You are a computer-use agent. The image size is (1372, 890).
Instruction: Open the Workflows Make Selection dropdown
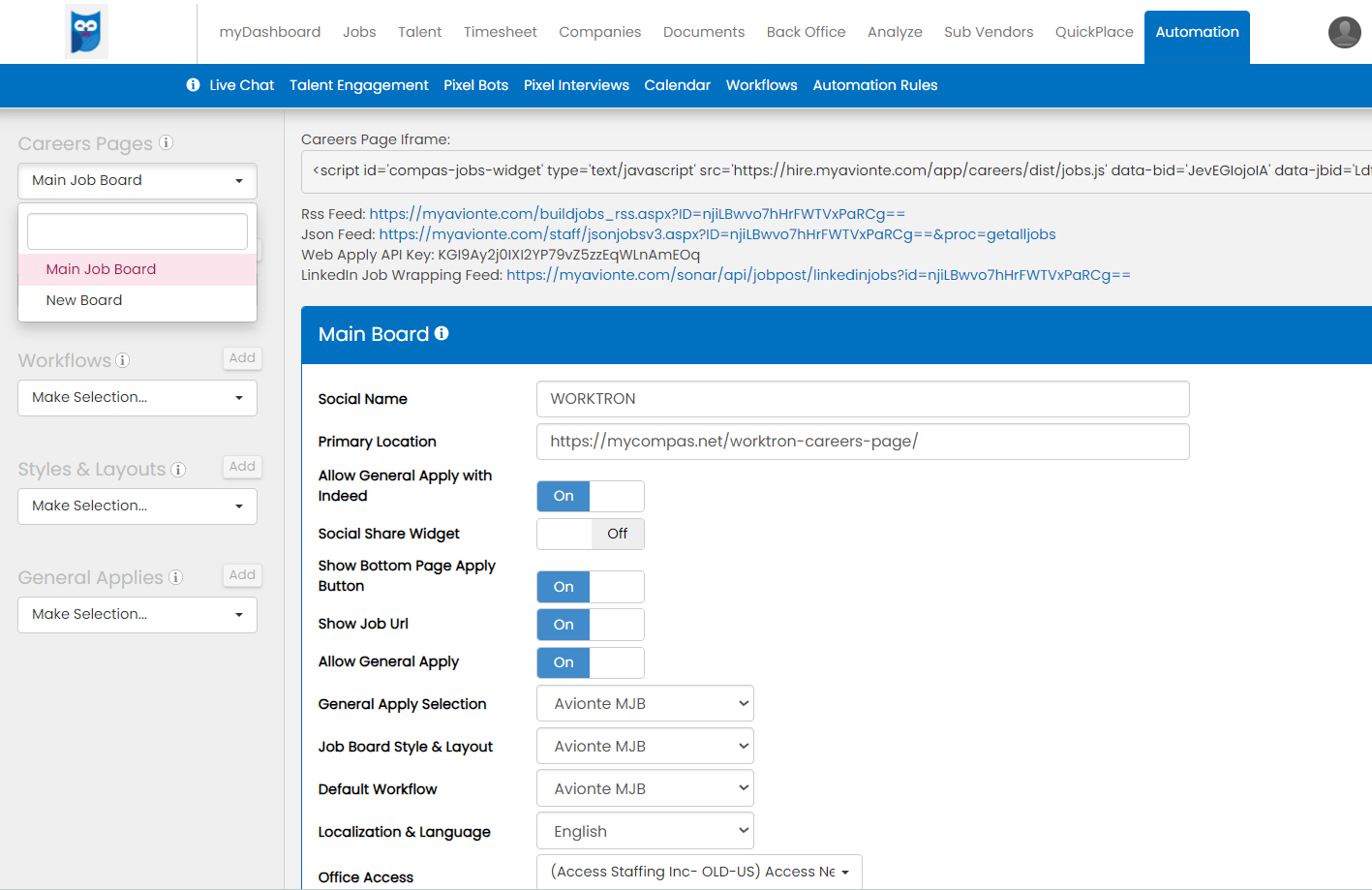pyautogui.click(x=137, y=398)
